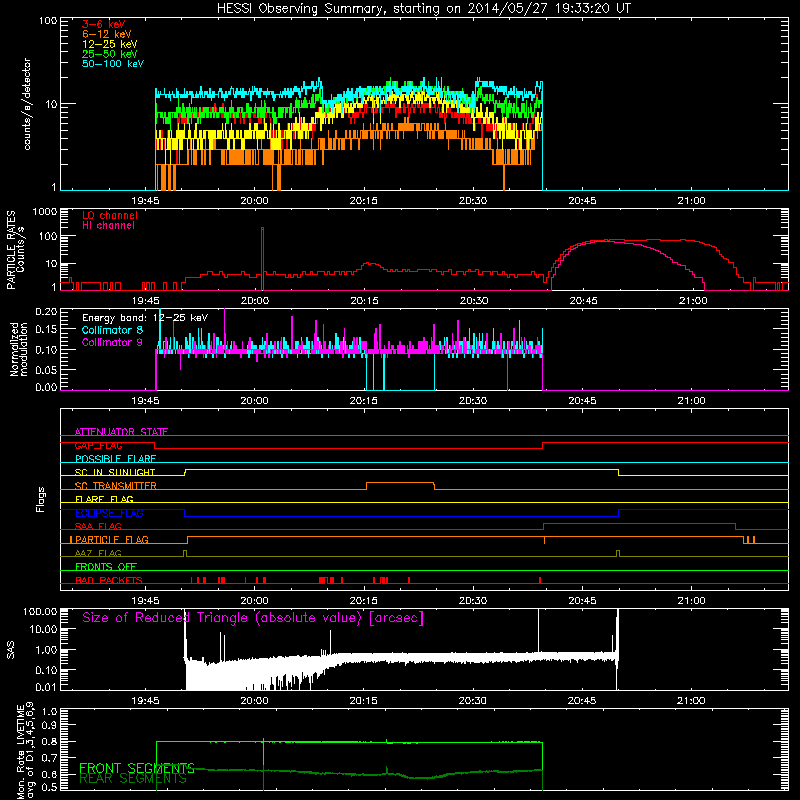Click the 21:00 tick label under the top panel
The height and width of the screenshot is (800, 800).
pyautogui.click(x=691, y=201)
